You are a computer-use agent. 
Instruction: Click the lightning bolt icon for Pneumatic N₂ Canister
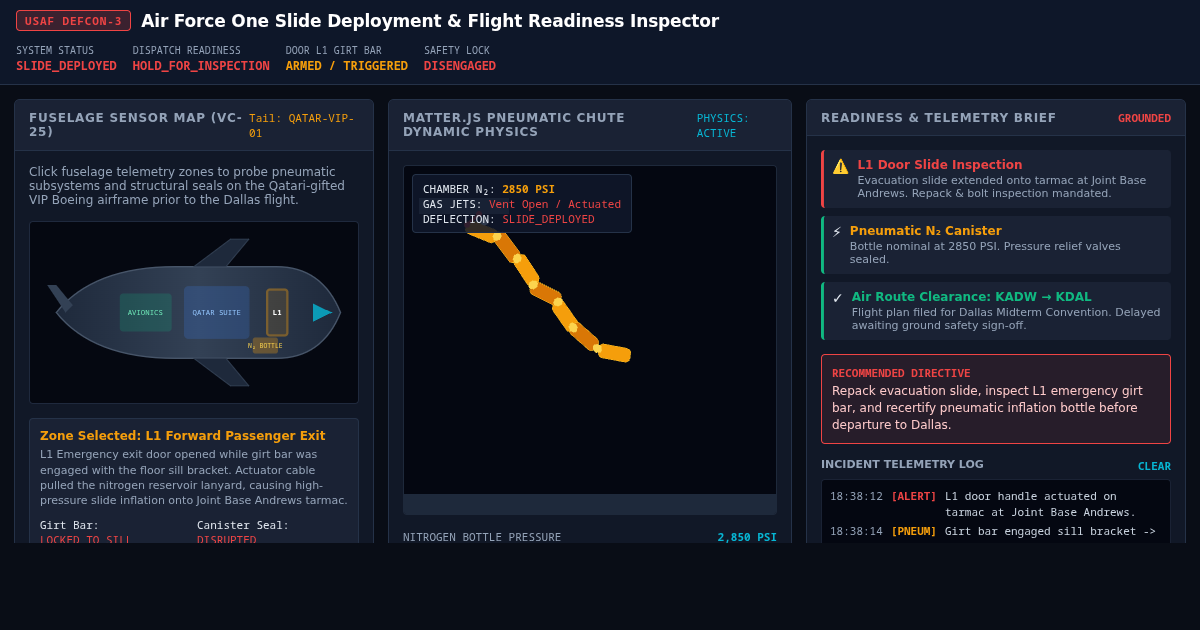(x=837, y=232)
